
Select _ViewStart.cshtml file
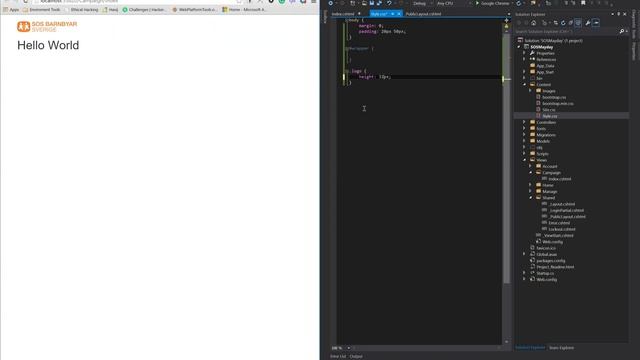(558, 236)
